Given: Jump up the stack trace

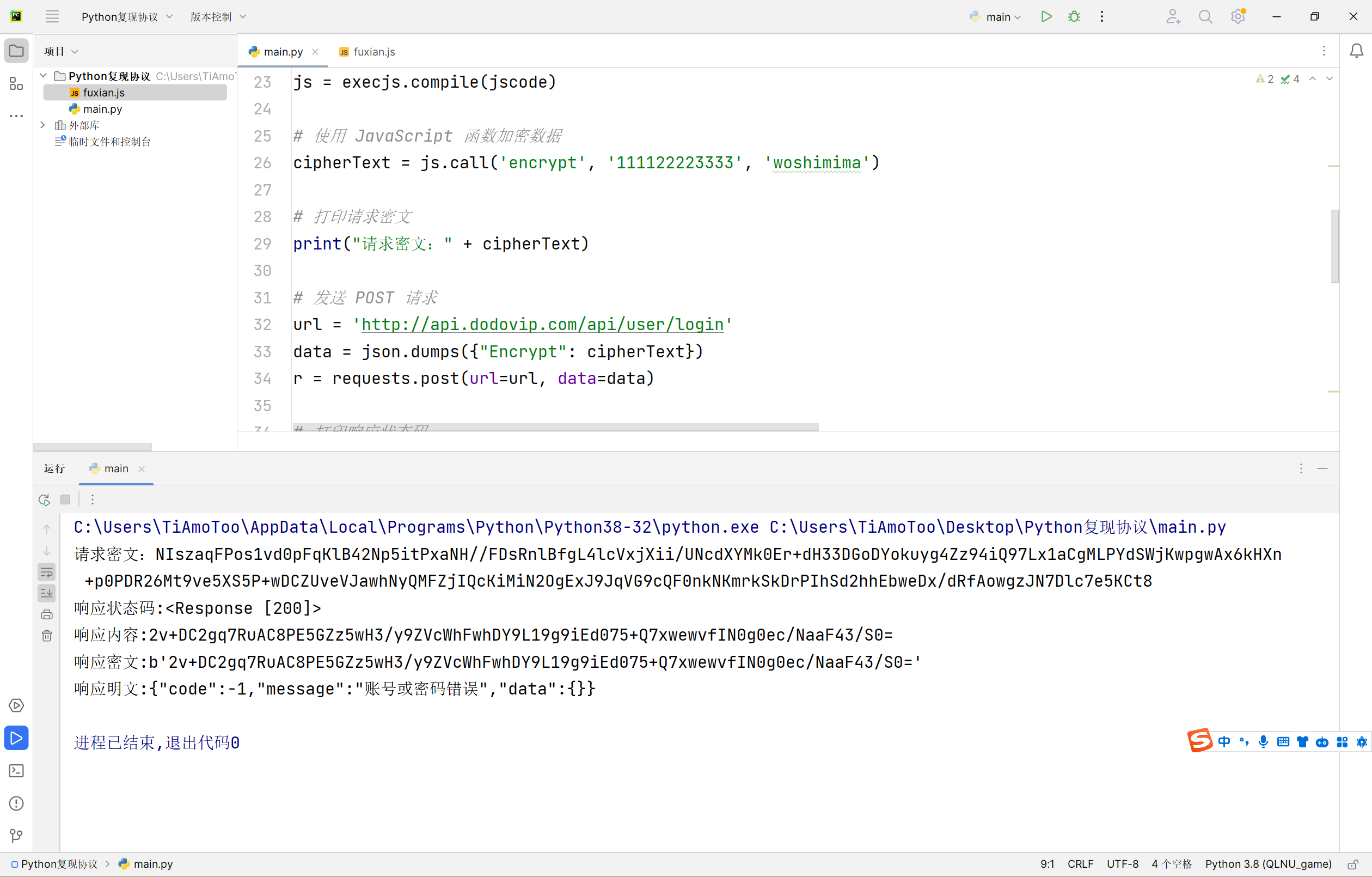Looking at the screenshot, I should 47,528.
